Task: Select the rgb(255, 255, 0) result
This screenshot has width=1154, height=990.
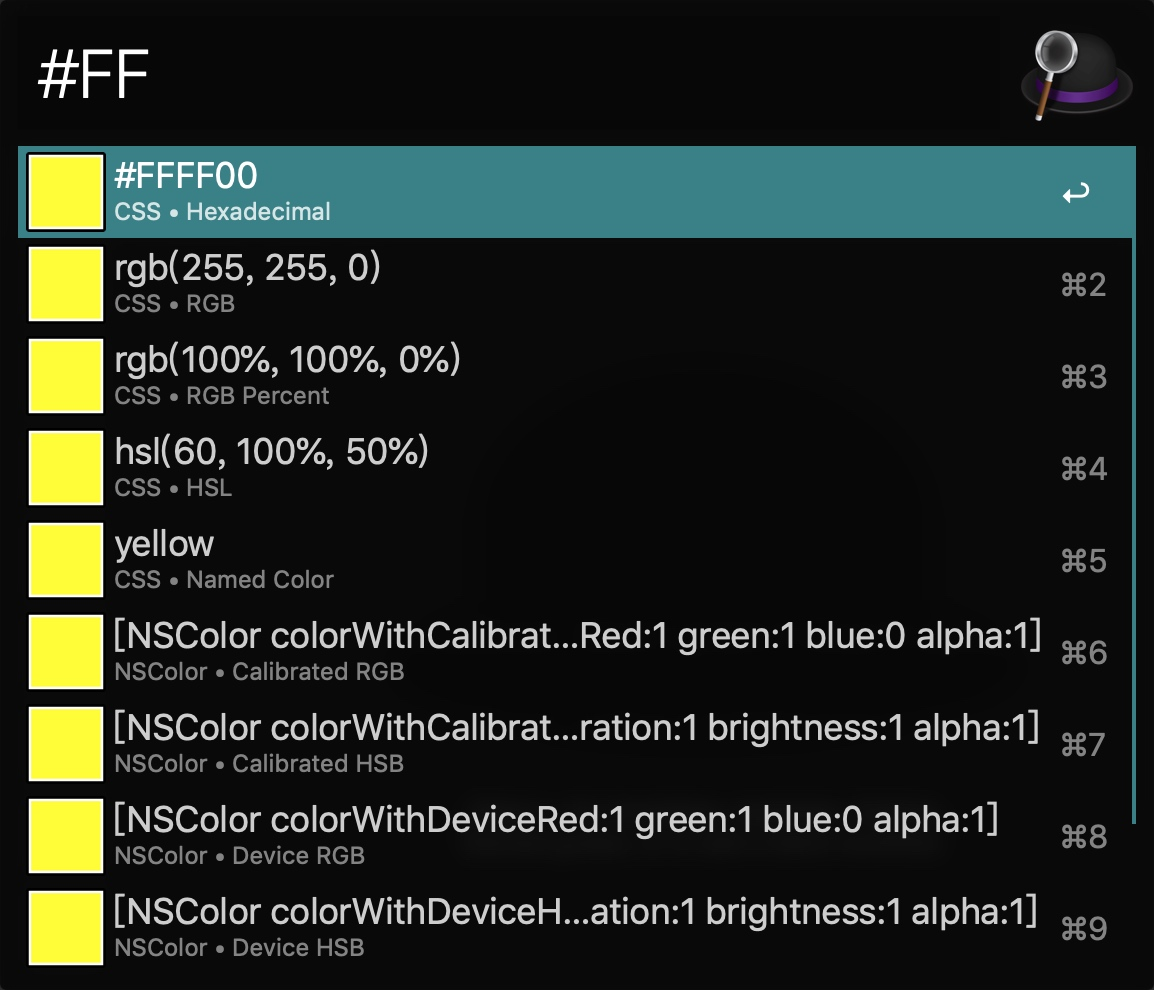Action: (576, 284)
